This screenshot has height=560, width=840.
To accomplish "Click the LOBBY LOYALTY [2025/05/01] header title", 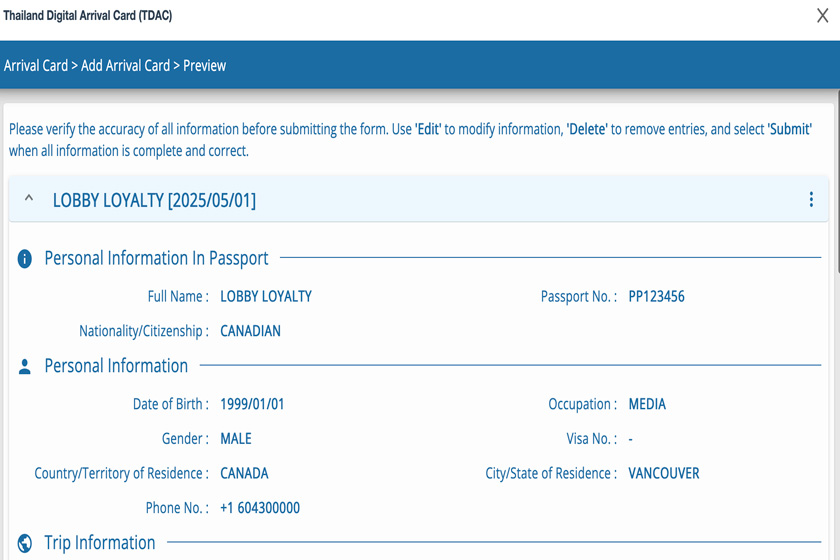I will pos(154,200).
